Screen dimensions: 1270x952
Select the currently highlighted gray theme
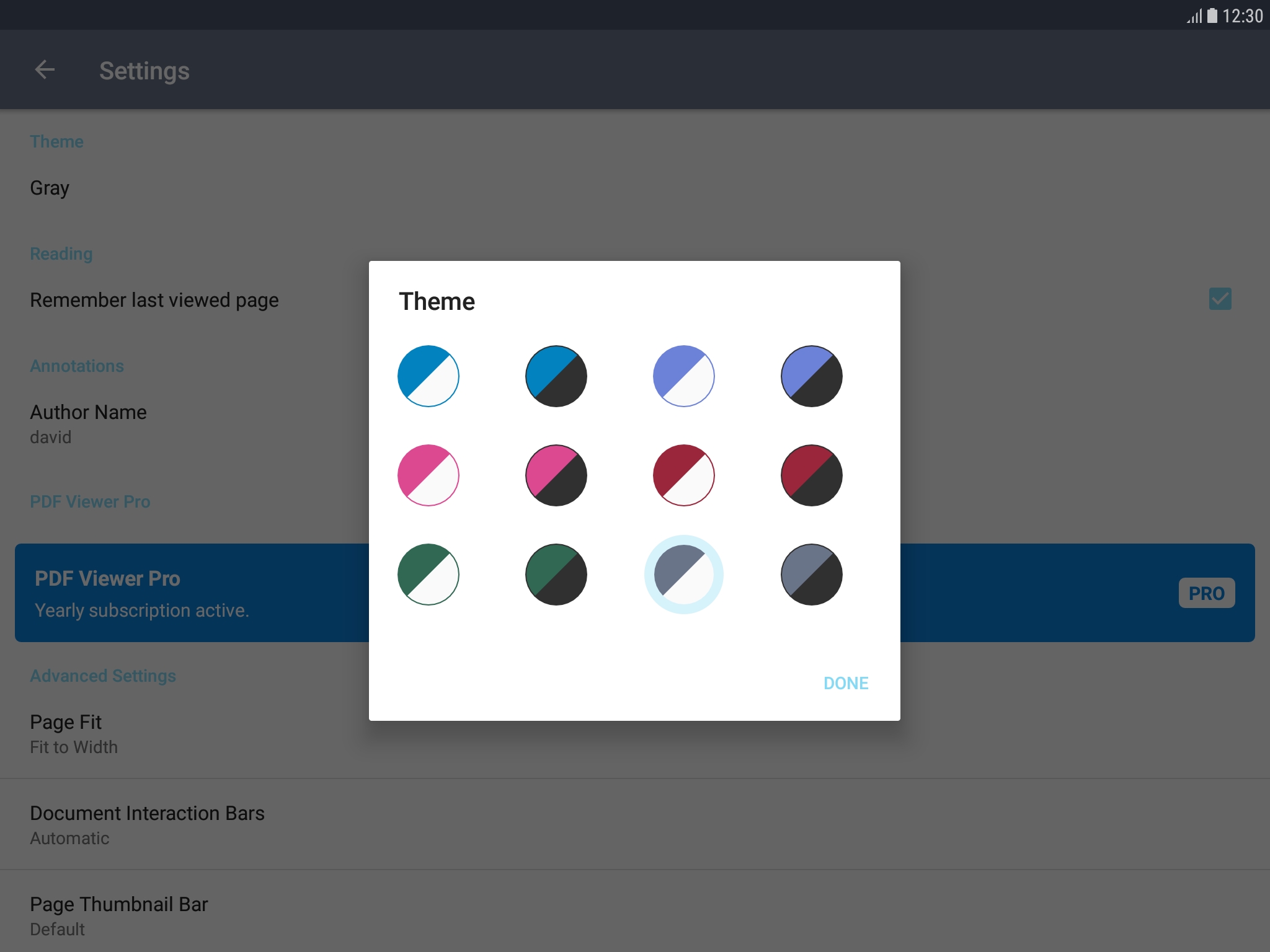(683, 574)
